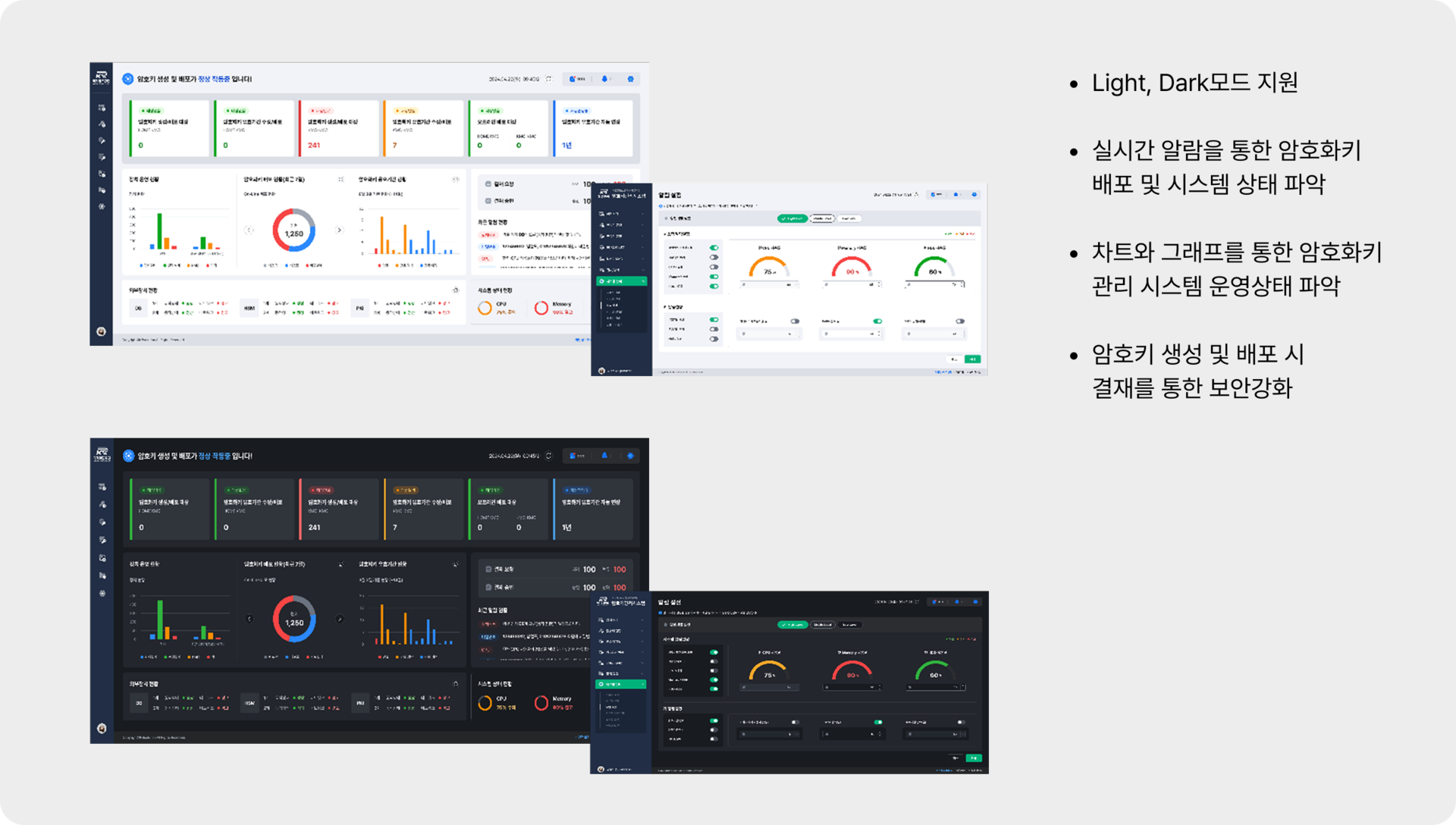Click the user avatar at the light dashboard sidebar bottom
This screenshot has height=825, width=1456.
point(101,331)
